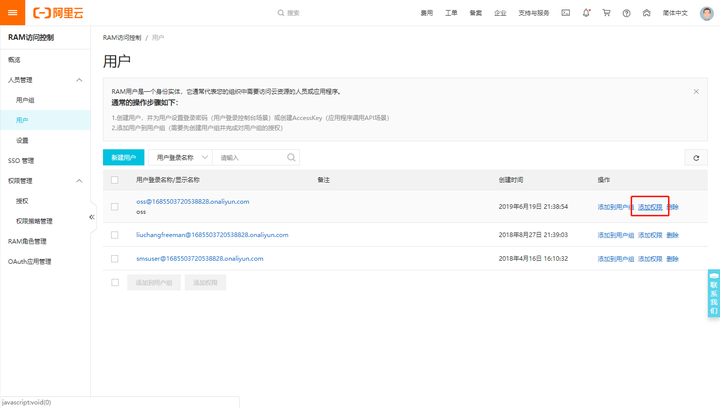Click the bottom 添加到用户组 batch button
Viewport: 720px width, 408px height.
tap(154, 283)
